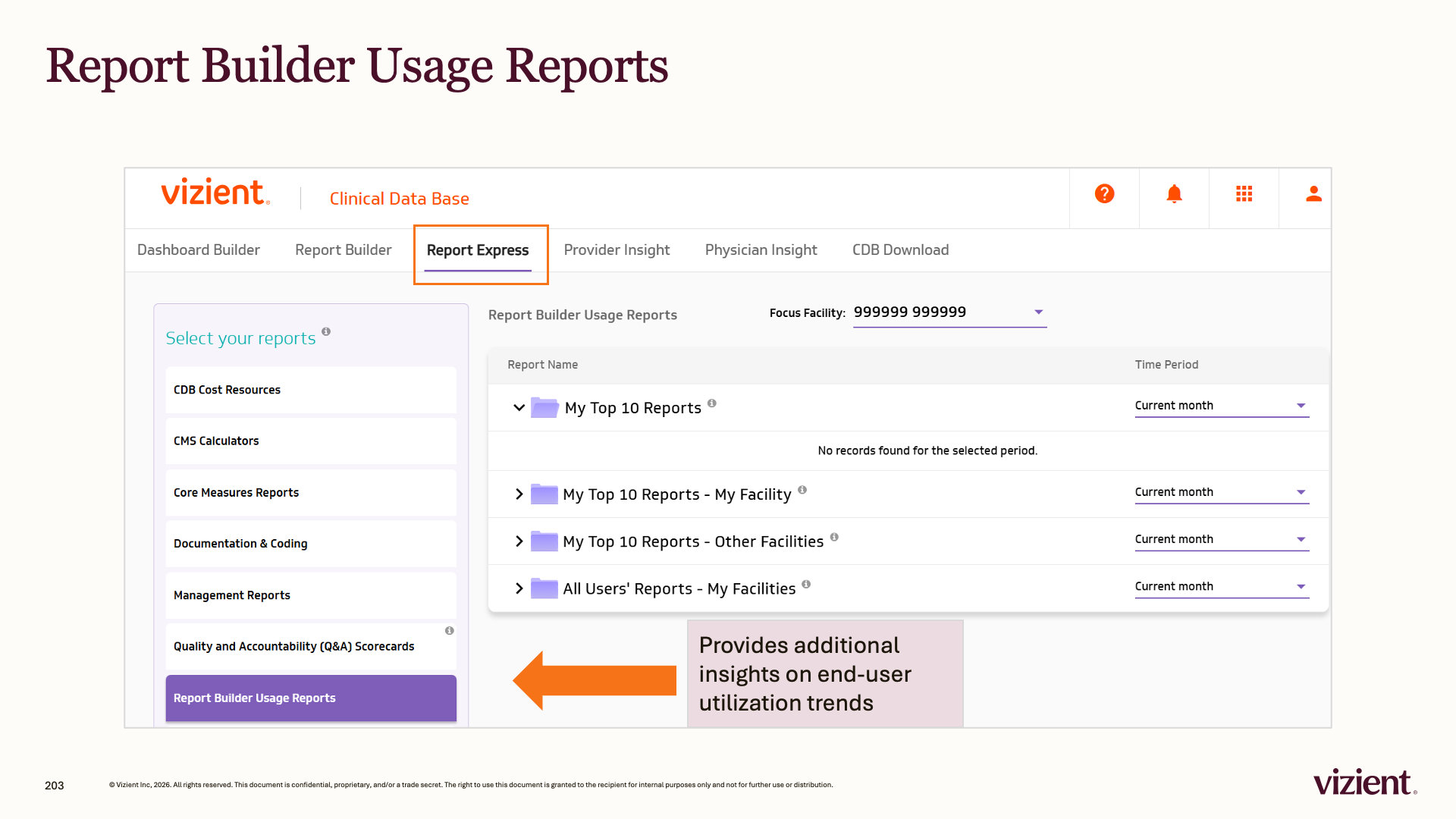Expand My Top 10 Reports - My Facility
Screen dimensions: 1456x819
(519, 494)
